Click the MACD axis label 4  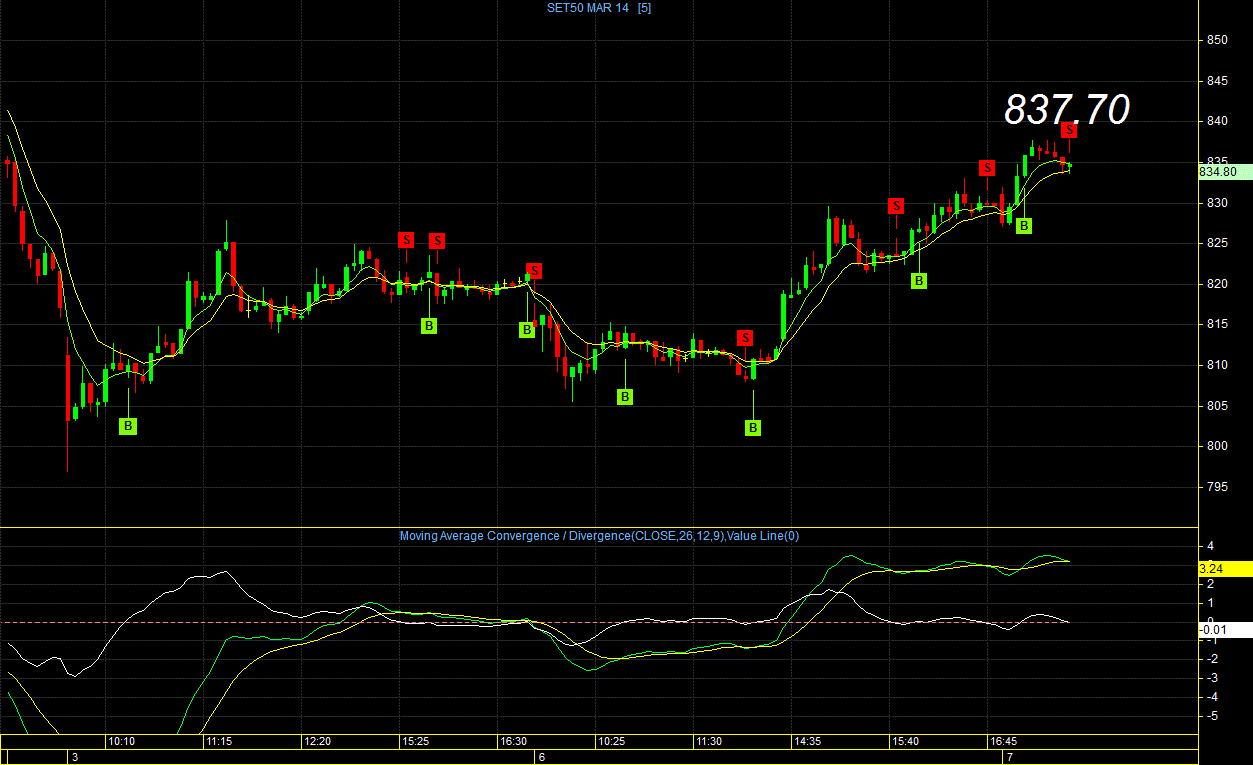pyautogui.click(x=1210, y=546)
